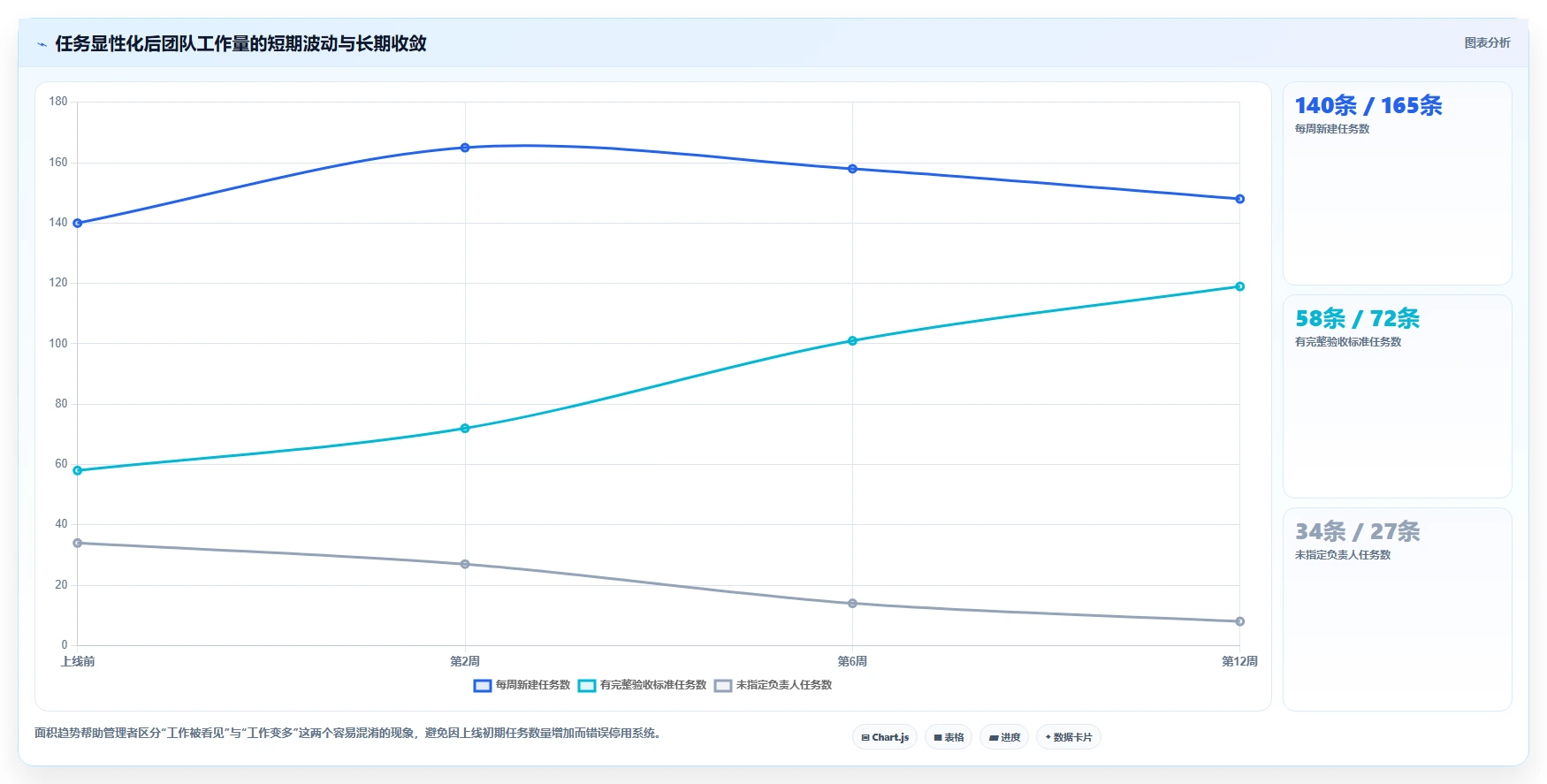Click the 第6周 x-axis label
1547x784 pixels.
click(852, 661)
